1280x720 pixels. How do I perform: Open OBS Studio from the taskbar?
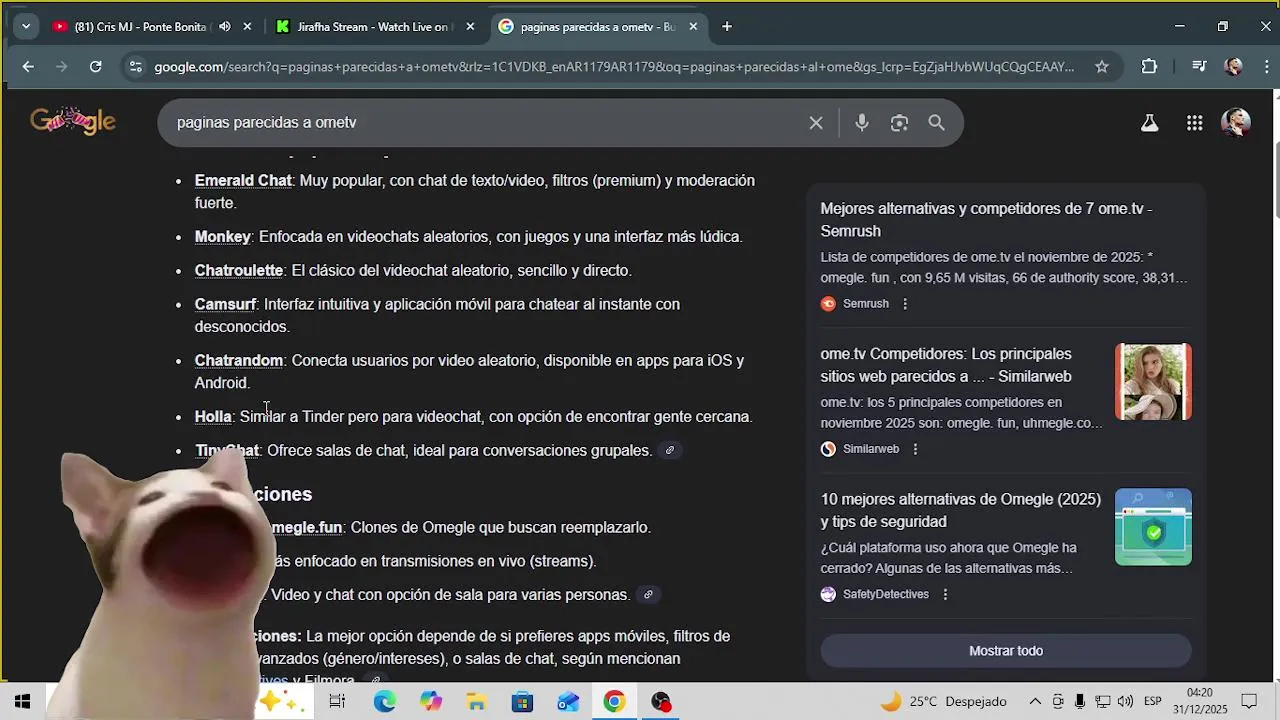point(661,702)
